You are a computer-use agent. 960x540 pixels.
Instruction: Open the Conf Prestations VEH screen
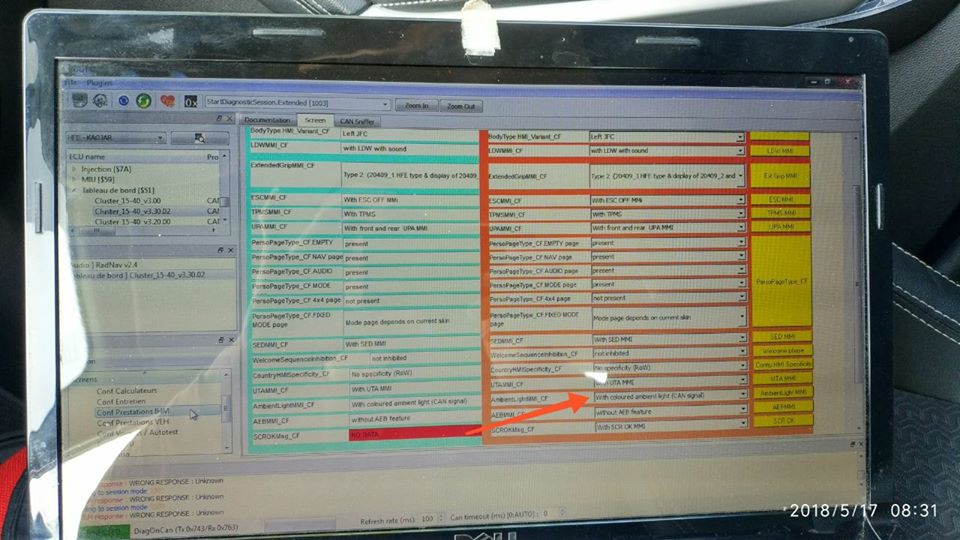[x=133, y=422]
